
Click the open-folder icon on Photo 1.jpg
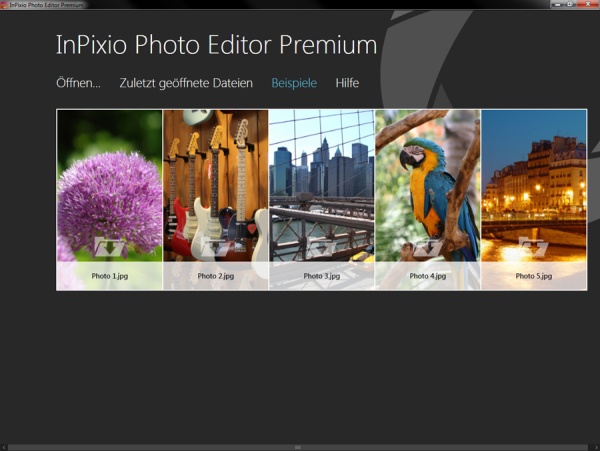[x=109, y=246]
